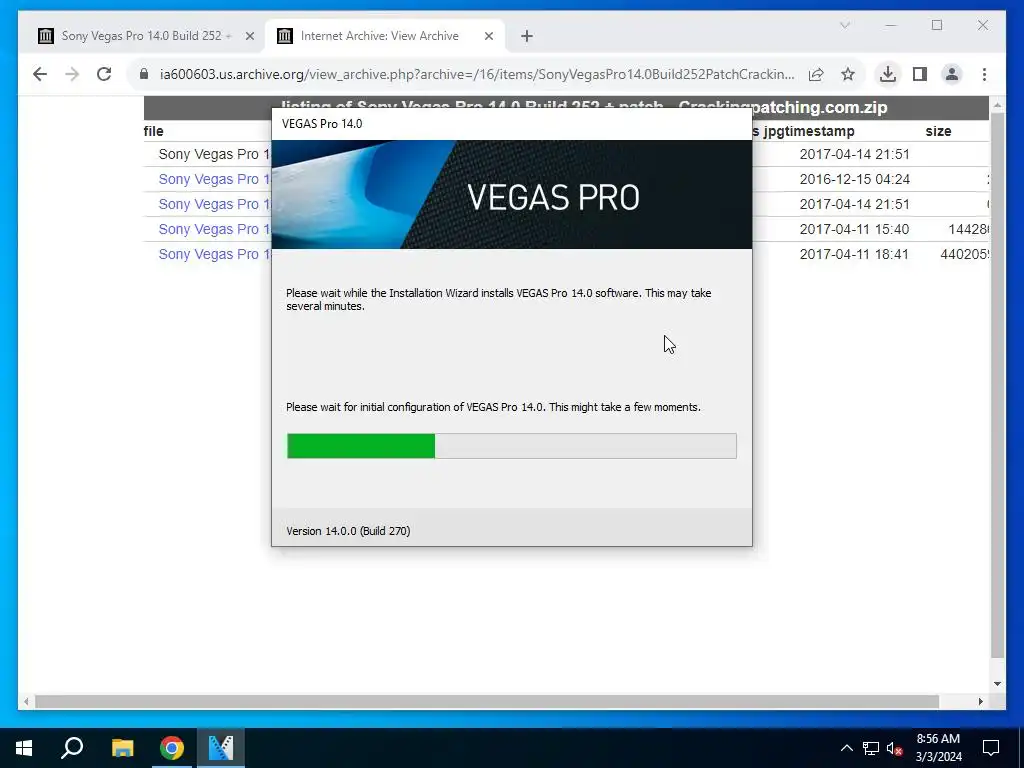This screenshot has height=768, width=1024.
Task: Go back in Chrome browser
Action: [40, 74]
